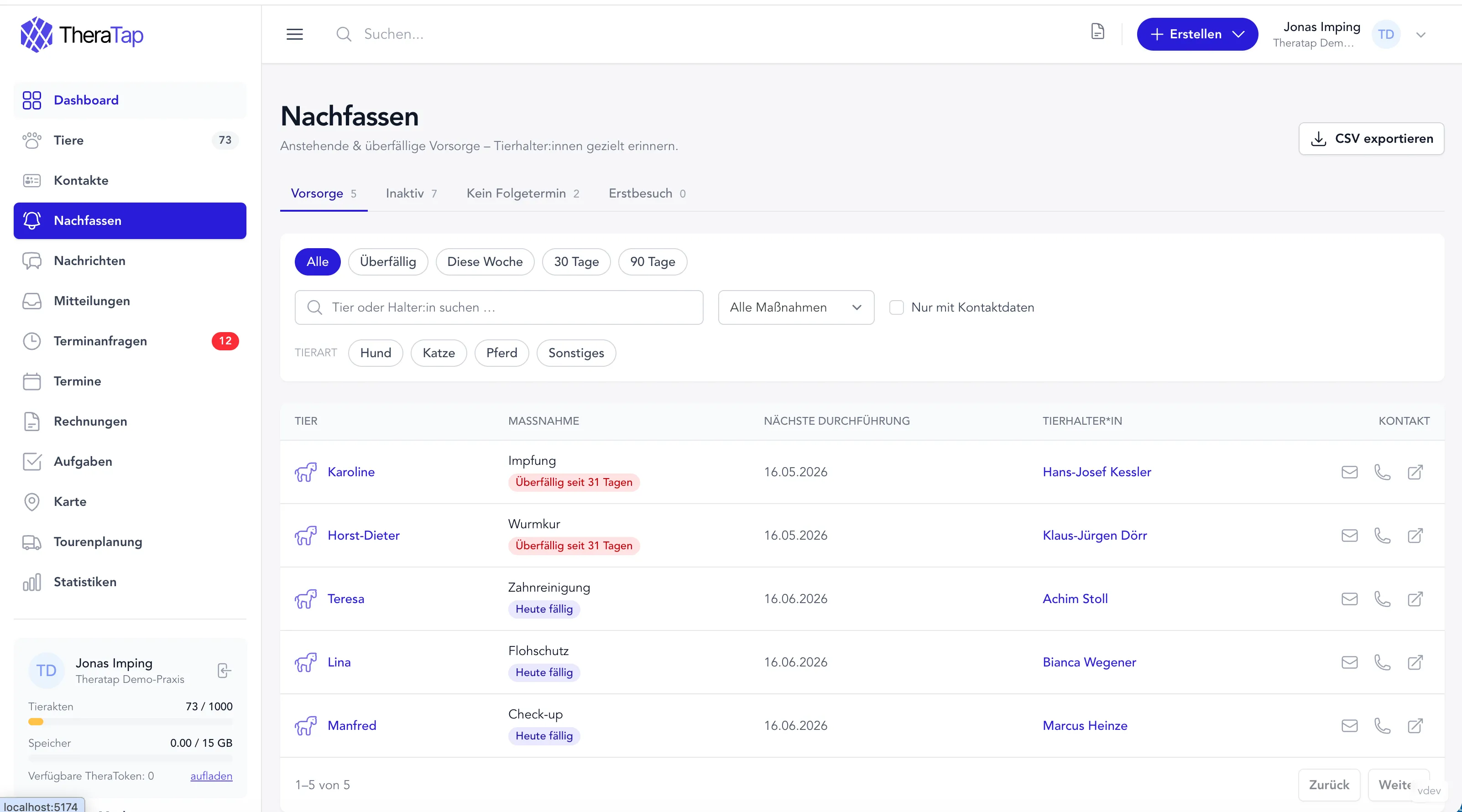Click the Zurück pagination button
The width and height of the screenshot is (1462, 812).
click(1329, 785)
